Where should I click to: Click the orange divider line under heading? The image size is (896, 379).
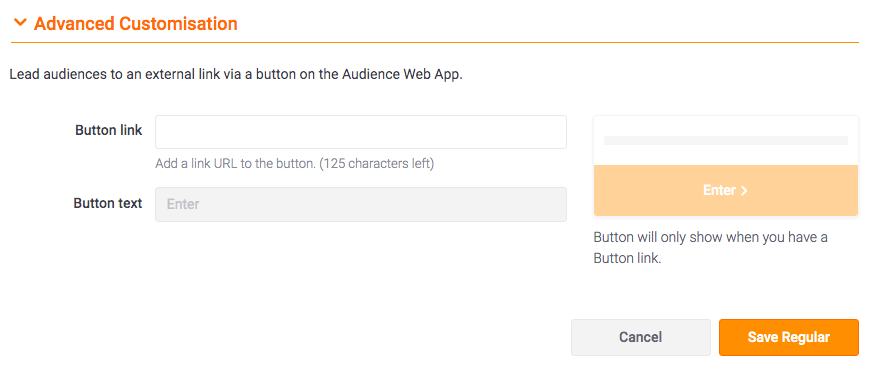click(435, 42)
